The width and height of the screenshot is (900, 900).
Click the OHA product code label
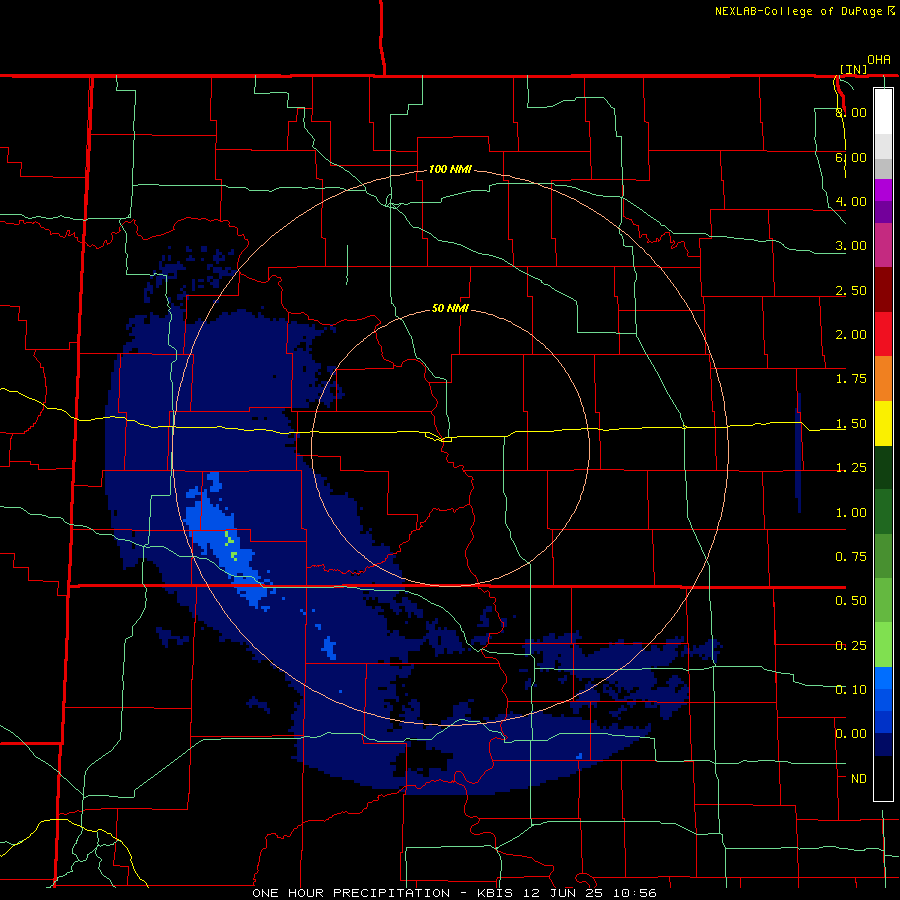click(879, 60)
